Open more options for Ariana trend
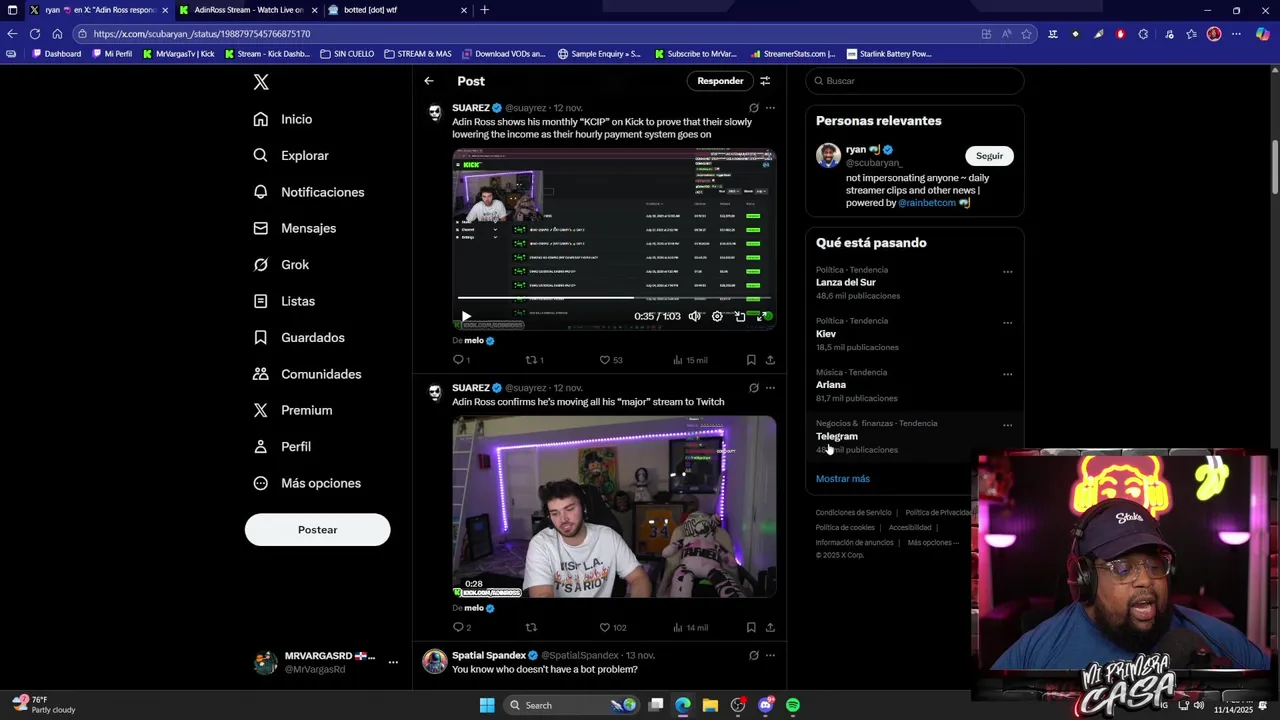Screen dimensions: 1280x720 coord(1007,374)
